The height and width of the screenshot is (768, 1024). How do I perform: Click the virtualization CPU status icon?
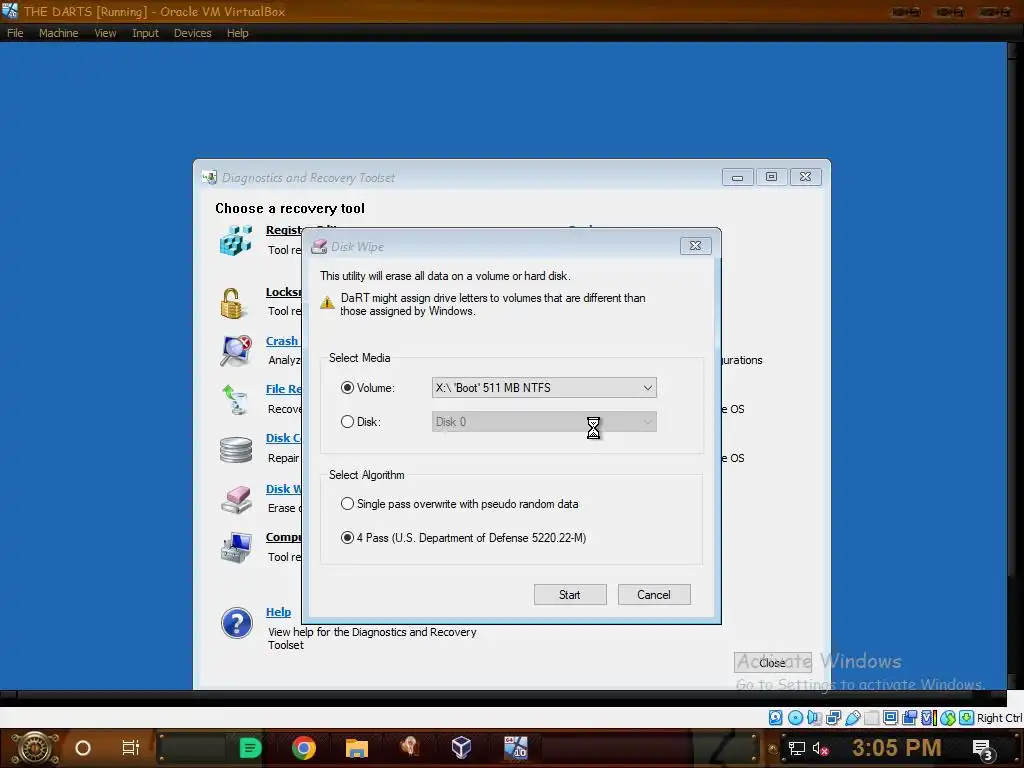tap(928, 718)
